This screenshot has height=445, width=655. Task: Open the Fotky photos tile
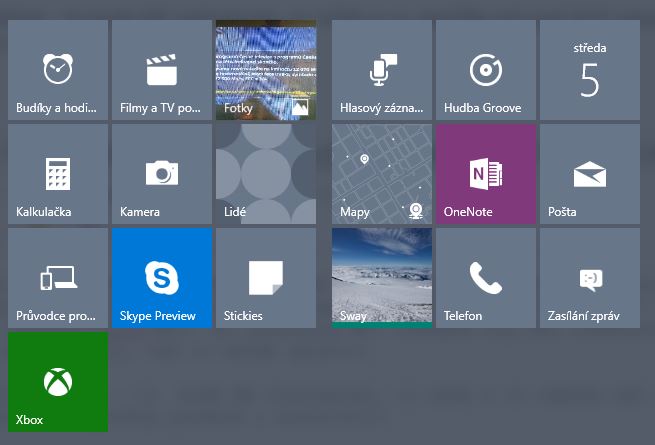pyautogui.click(x=266, y=70)
